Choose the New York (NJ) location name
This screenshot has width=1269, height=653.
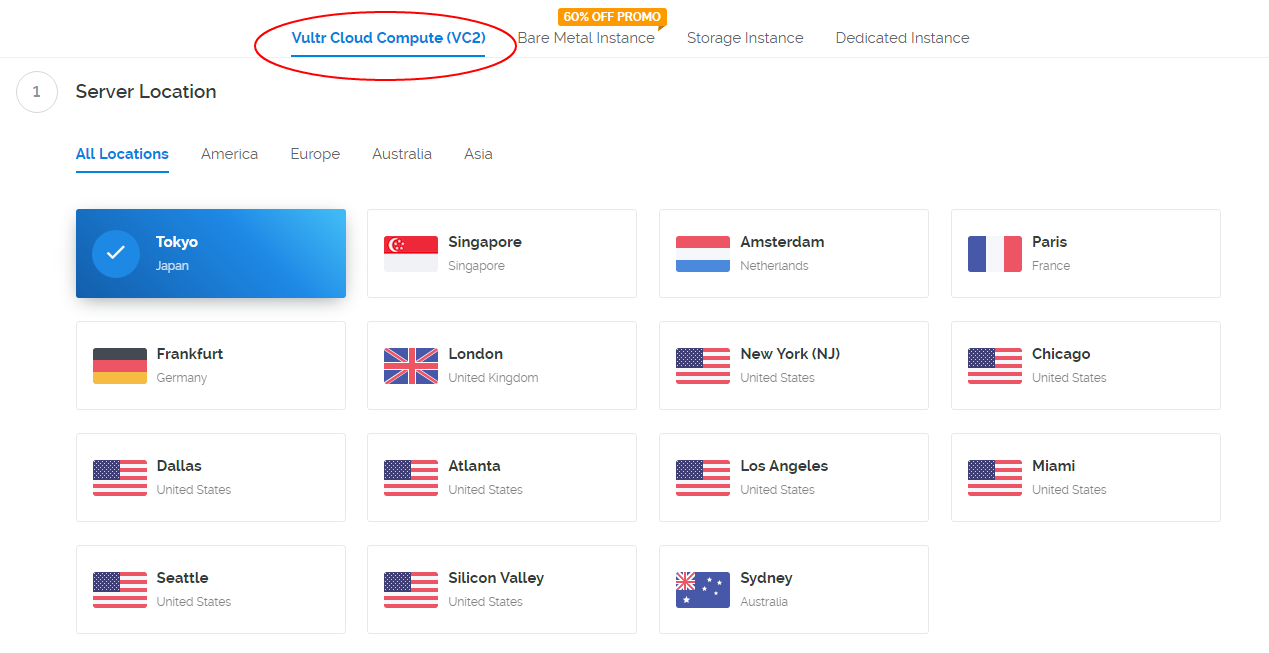[x=790, y=354]
